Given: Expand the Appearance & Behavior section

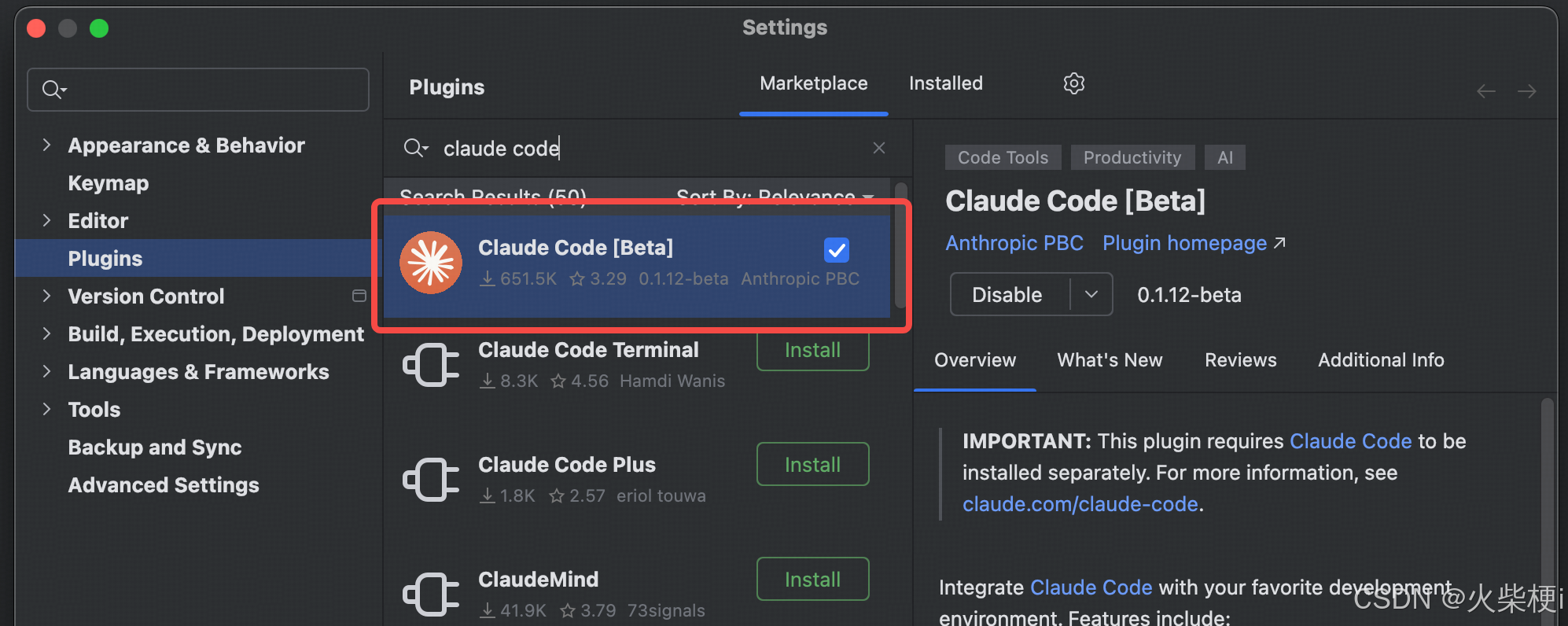Looking at the screenshot, I should click(x=47, y=145).
